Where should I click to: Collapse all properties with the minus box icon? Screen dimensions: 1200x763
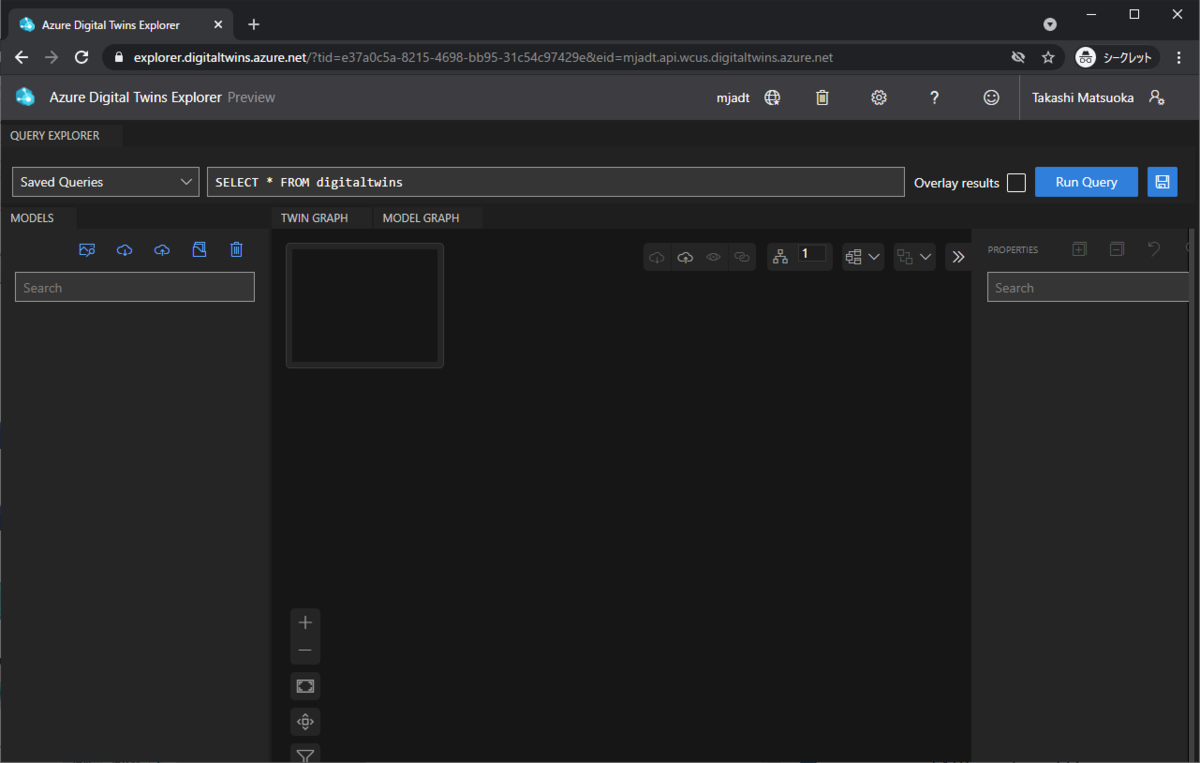tap(1117, 249)
